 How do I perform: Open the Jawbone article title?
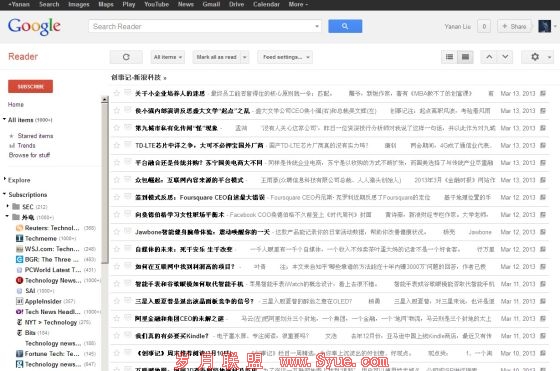pos(202,232)
